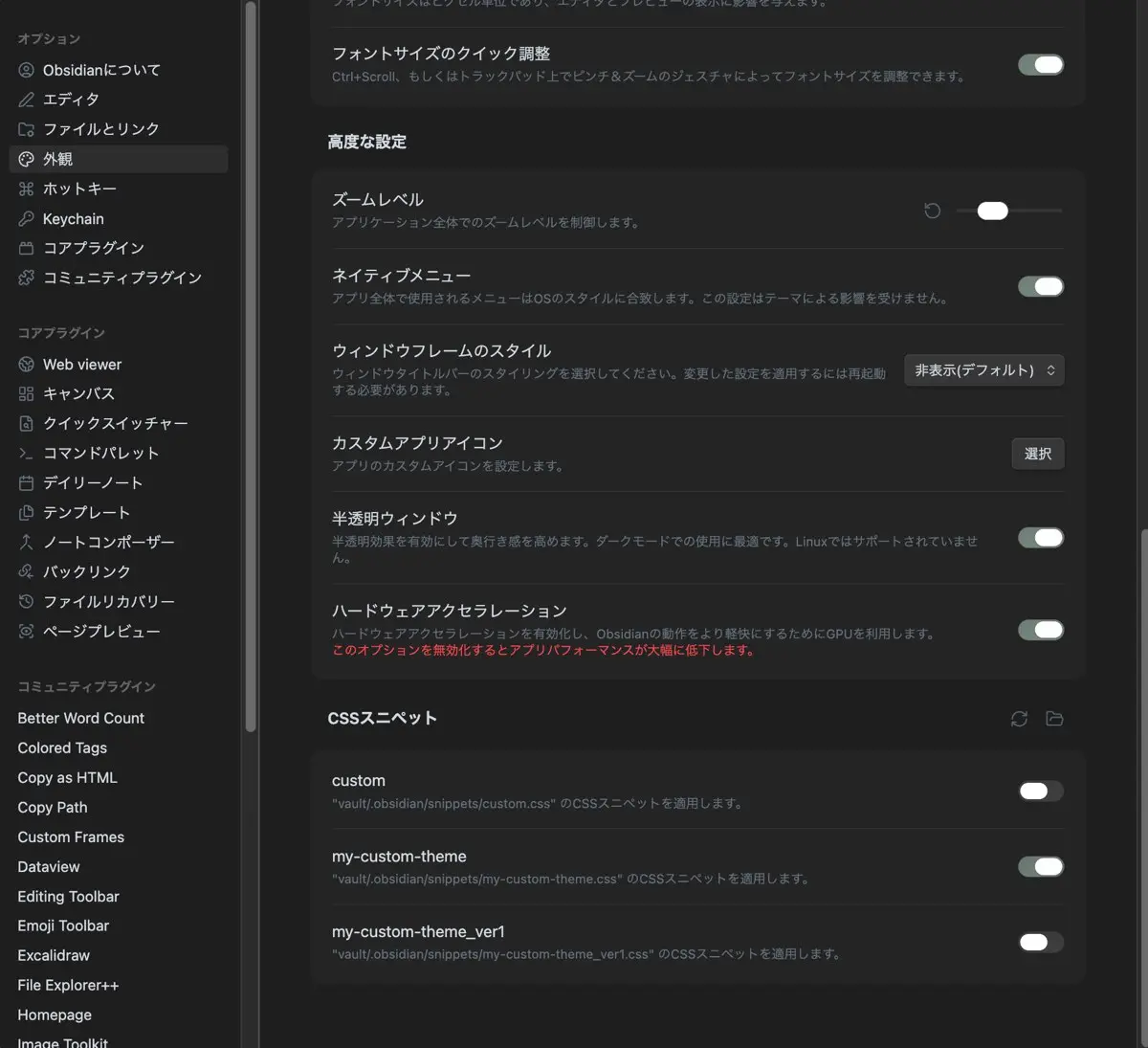Click the Web viewer globe icon
The height and width of the screenshot is (1048, 1148).
click(x=26, y=364)
